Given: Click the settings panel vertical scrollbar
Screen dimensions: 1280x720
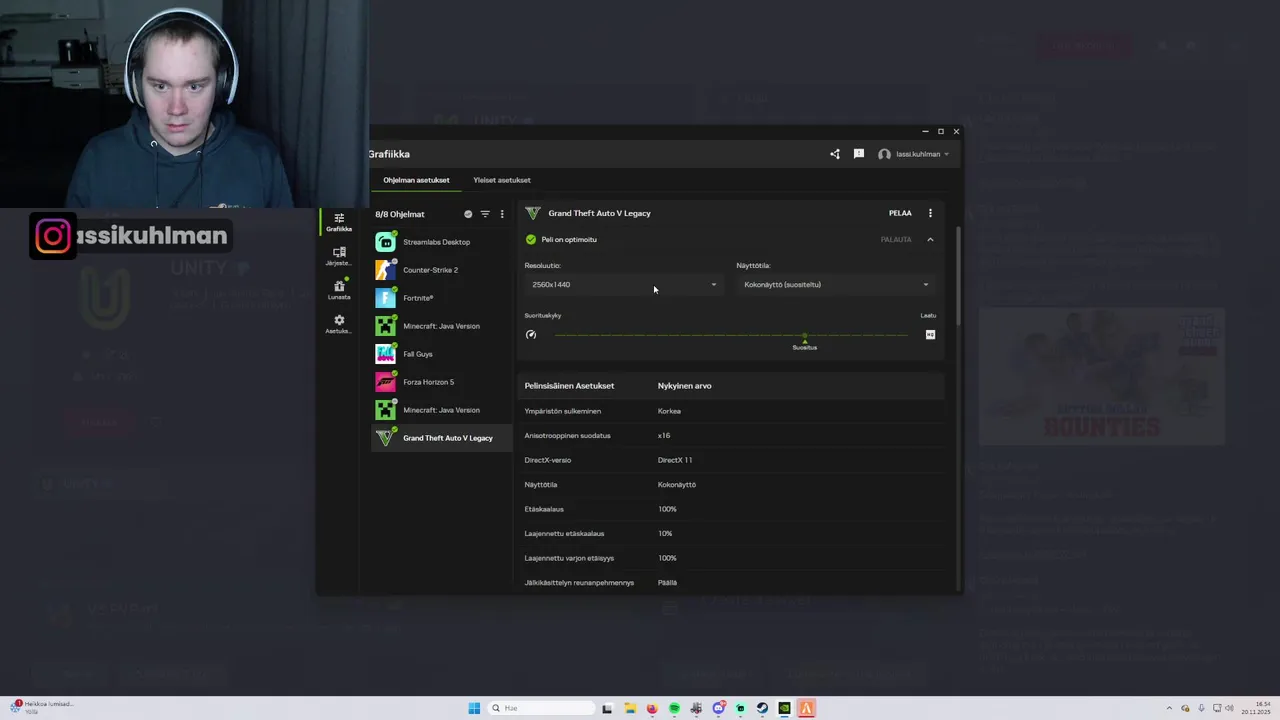Looking at the screenshot, I should point(958,275).
